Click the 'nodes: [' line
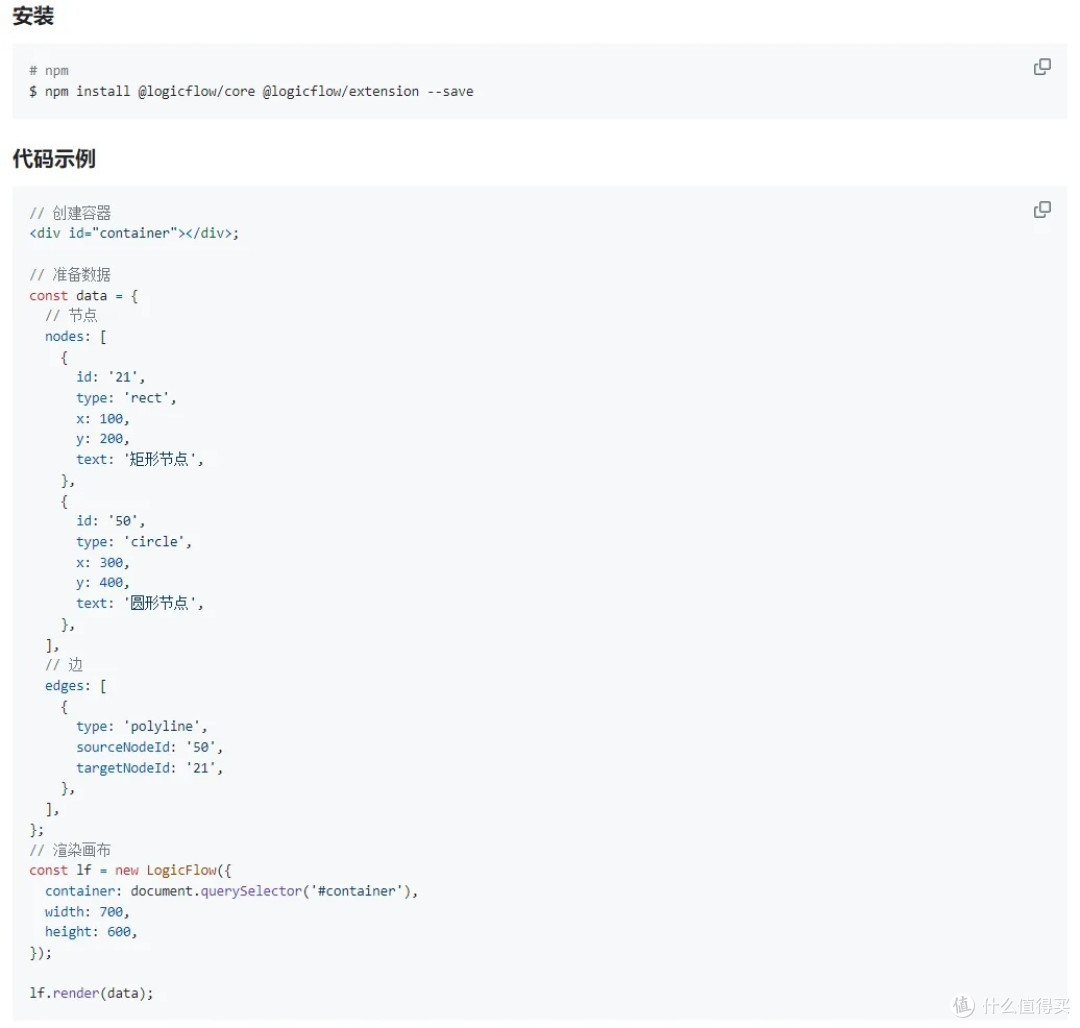 point(76,336)
